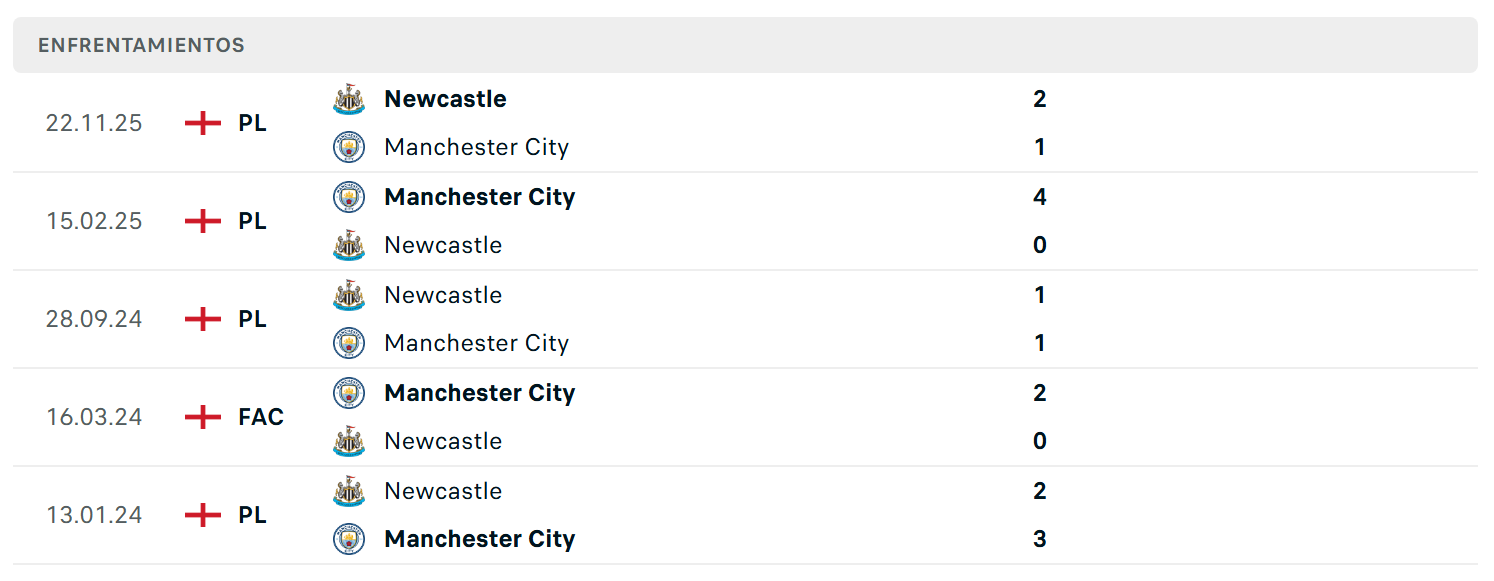Click Manchester City crest in 16.03.24 match

[349, 392]
